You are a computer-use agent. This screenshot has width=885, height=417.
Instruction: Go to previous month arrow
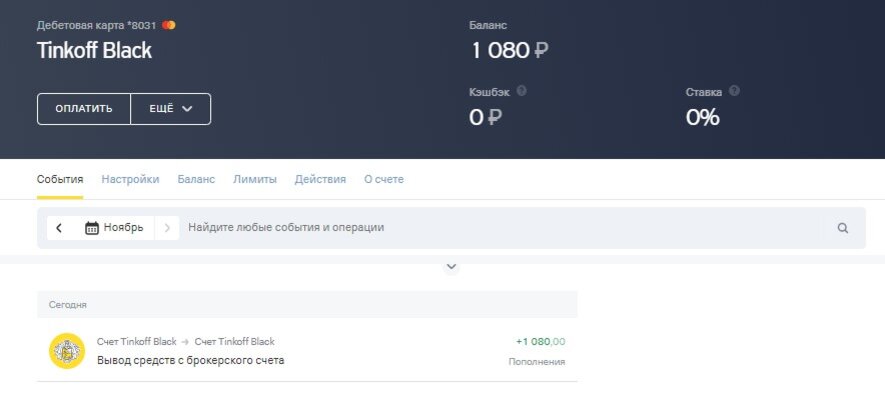(59, 228)
